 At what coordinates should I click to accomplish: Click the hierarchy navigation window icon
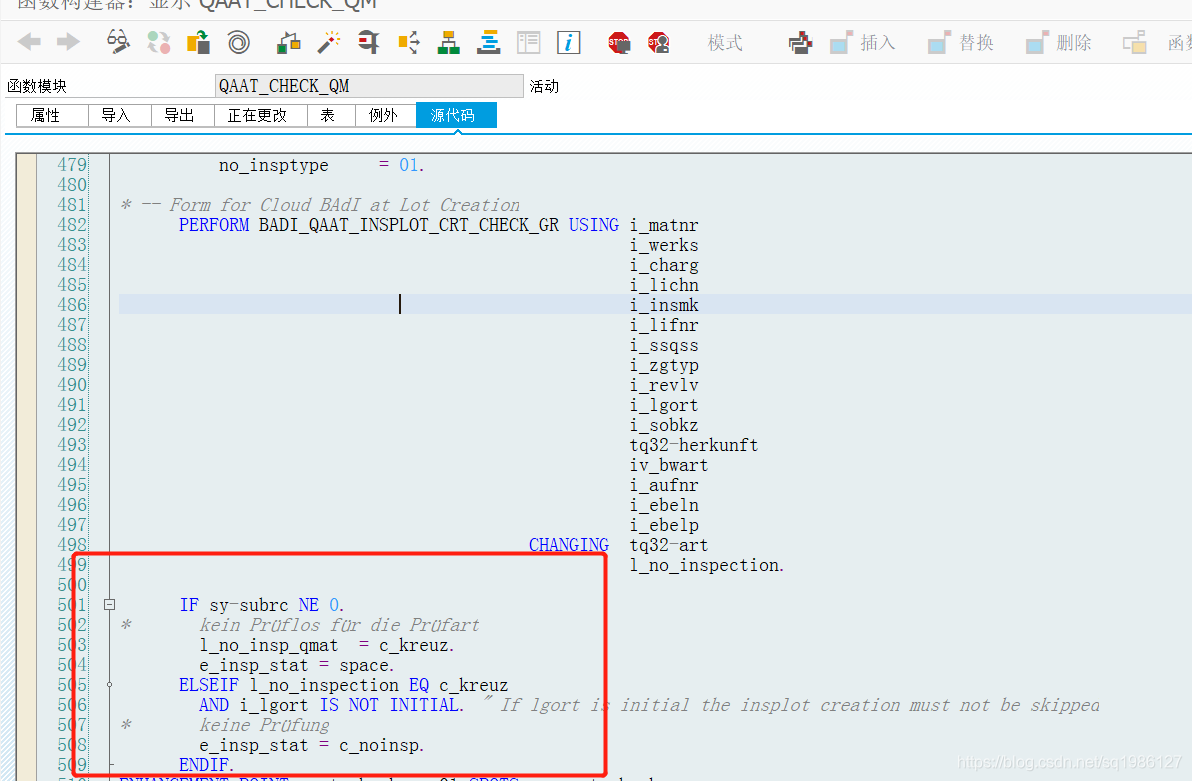point(449,42)
